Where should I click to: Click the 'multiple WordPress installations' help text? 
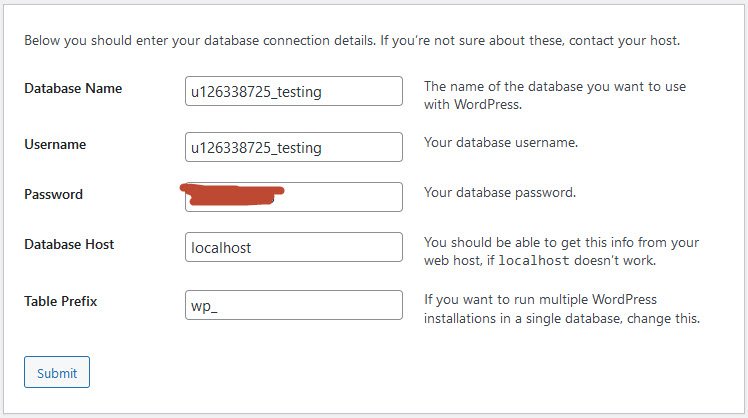coord(562,309)
